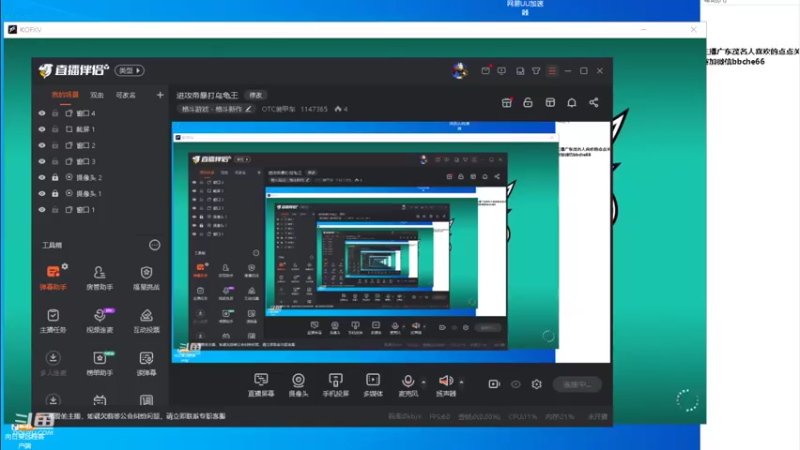Image resolution: width=800 pixels, height=450 pixels.
Task: Open the 互动投票 tool
Action: [146, 320]
